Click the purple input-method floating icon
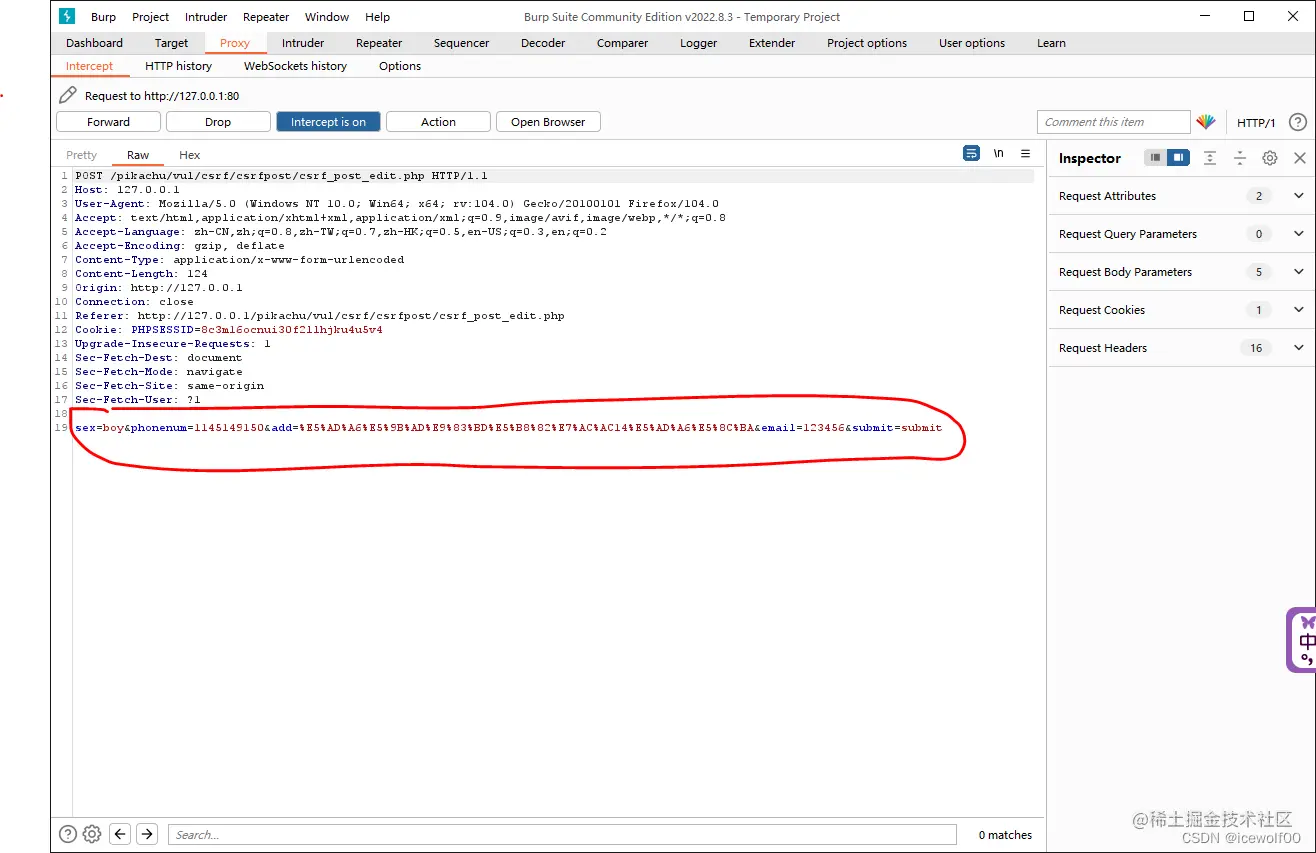This screenshot has width=1316, height=853. [x=1301, y=640]
